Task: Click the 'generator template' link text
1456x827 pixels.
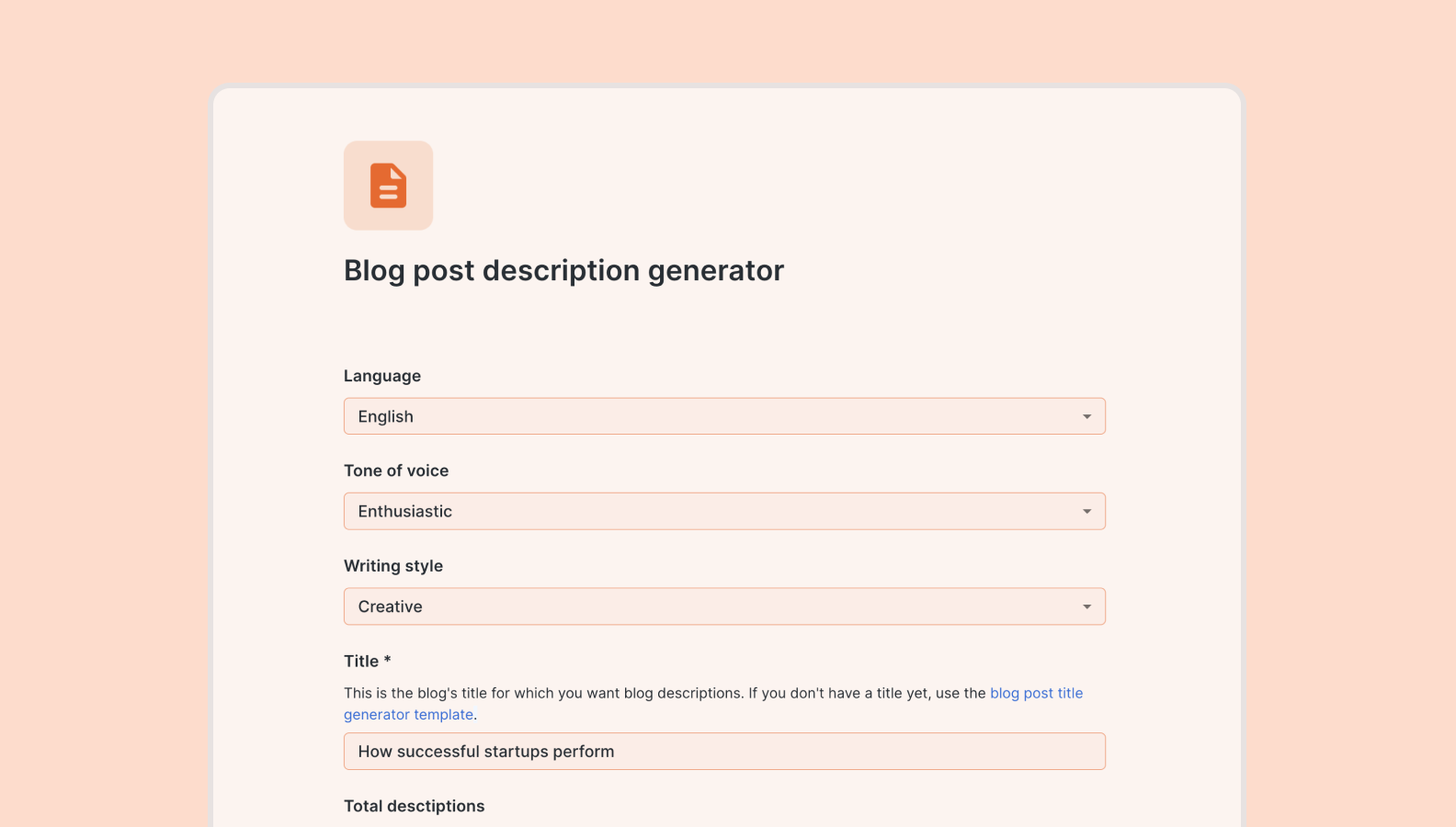Action: pyautogui.click(x=408, y=715)
